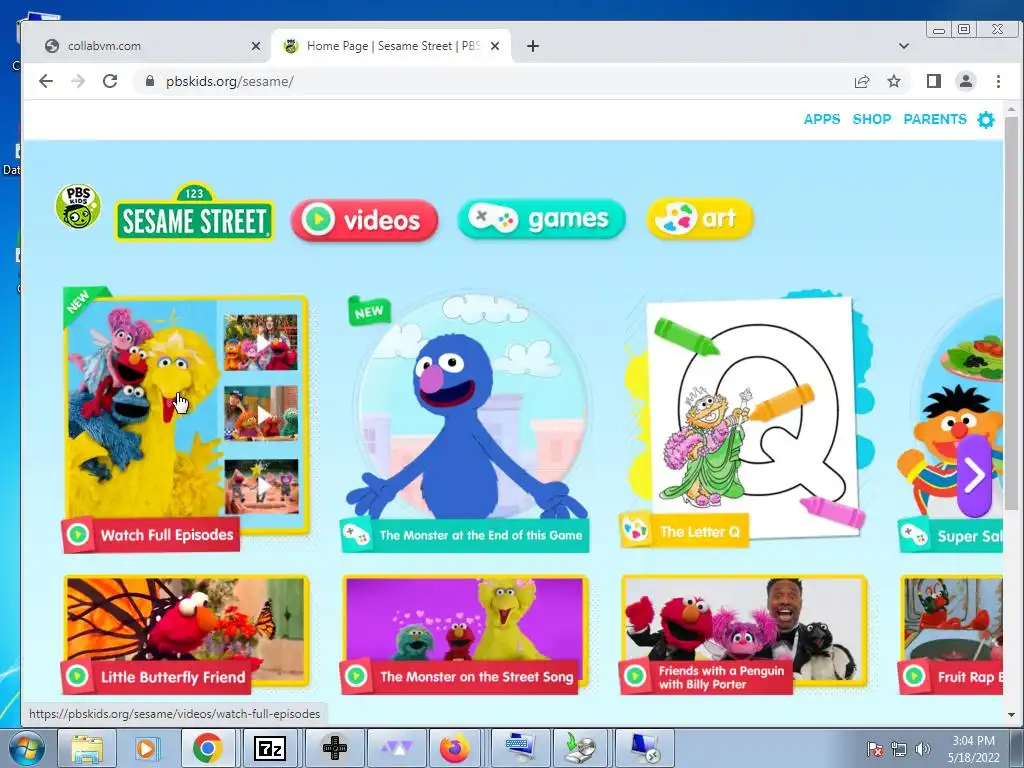Close the Sesame Street tab

pos(495,46)
